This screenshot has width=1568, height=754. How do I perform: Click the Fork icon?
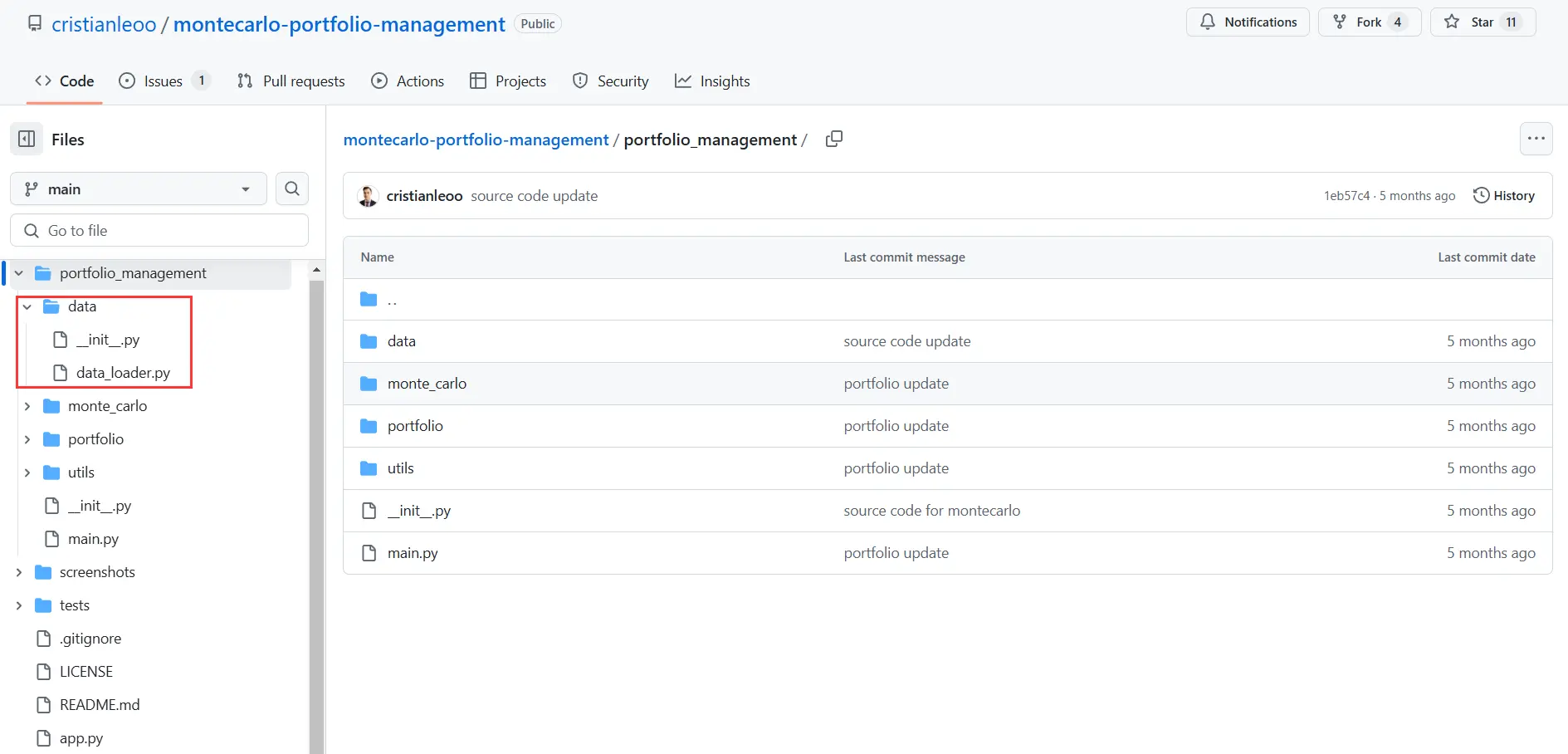pyautogui.click(x=1340, y=22)
